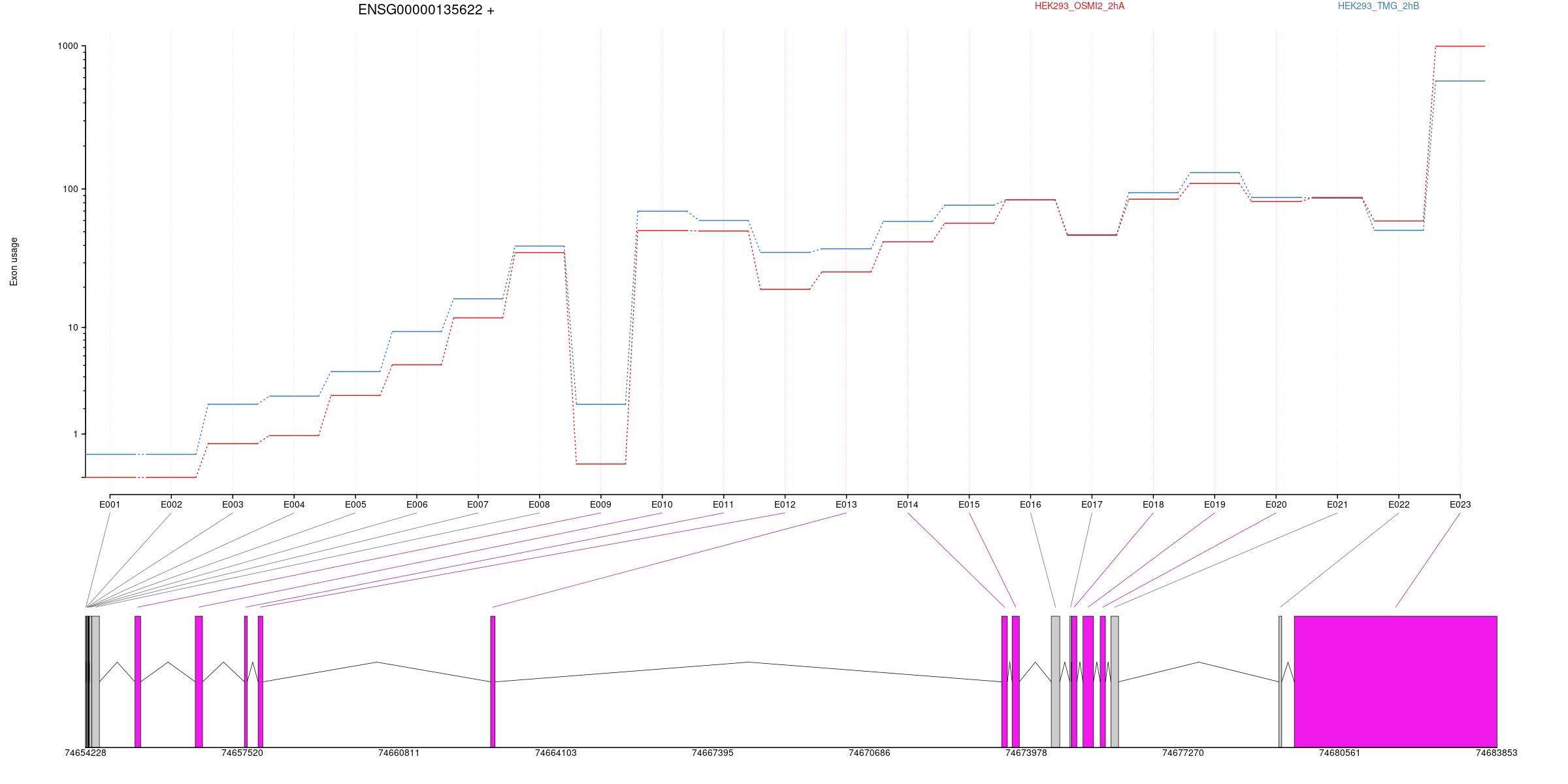Image resolution: width=1568 pixels, height=784 pixels.
Task: Click the y-axis tick value 1000
Action: click(x=68, y=46)
